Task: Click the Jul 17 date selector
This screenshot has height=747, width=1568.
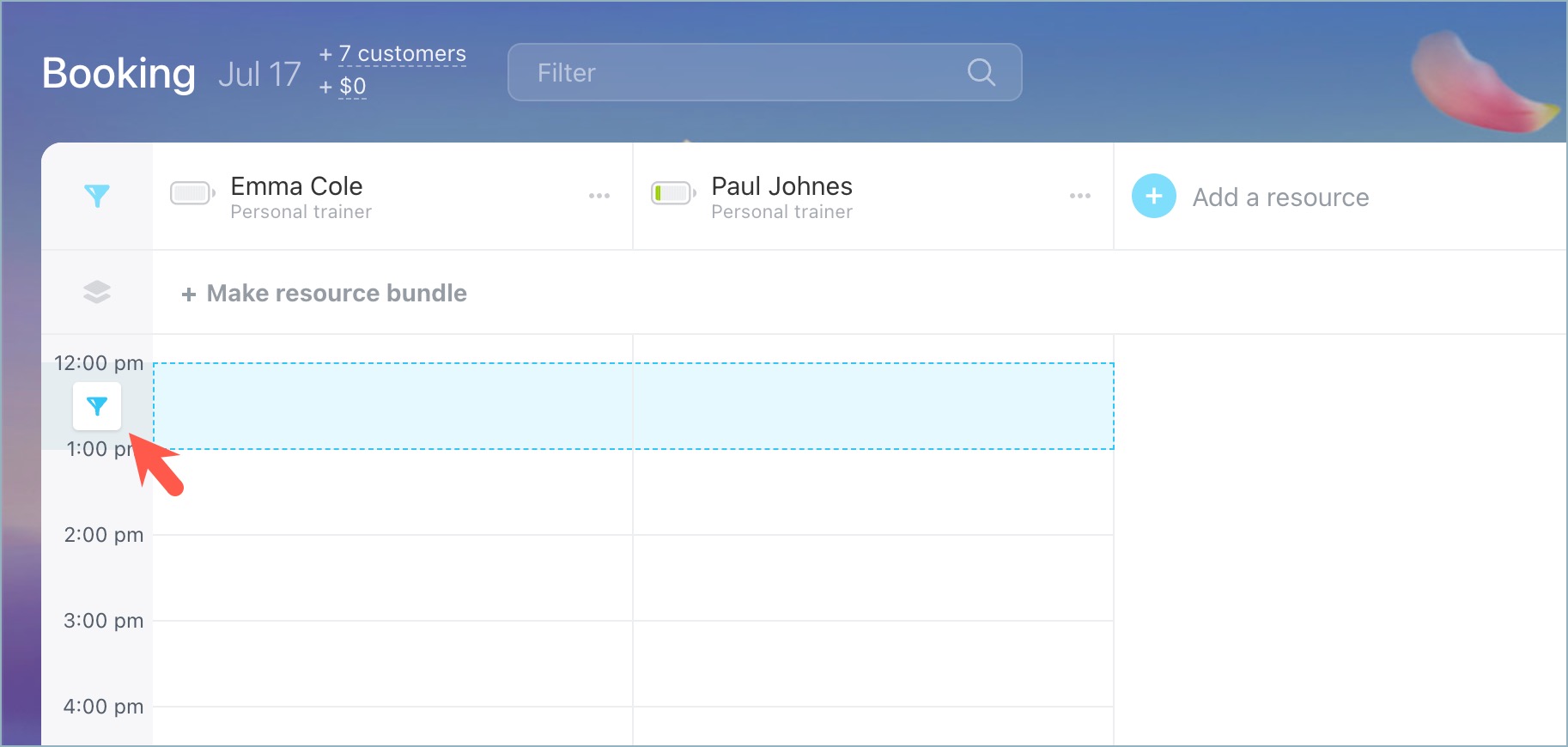Action: pyautogui.click(x=259, y=75)
